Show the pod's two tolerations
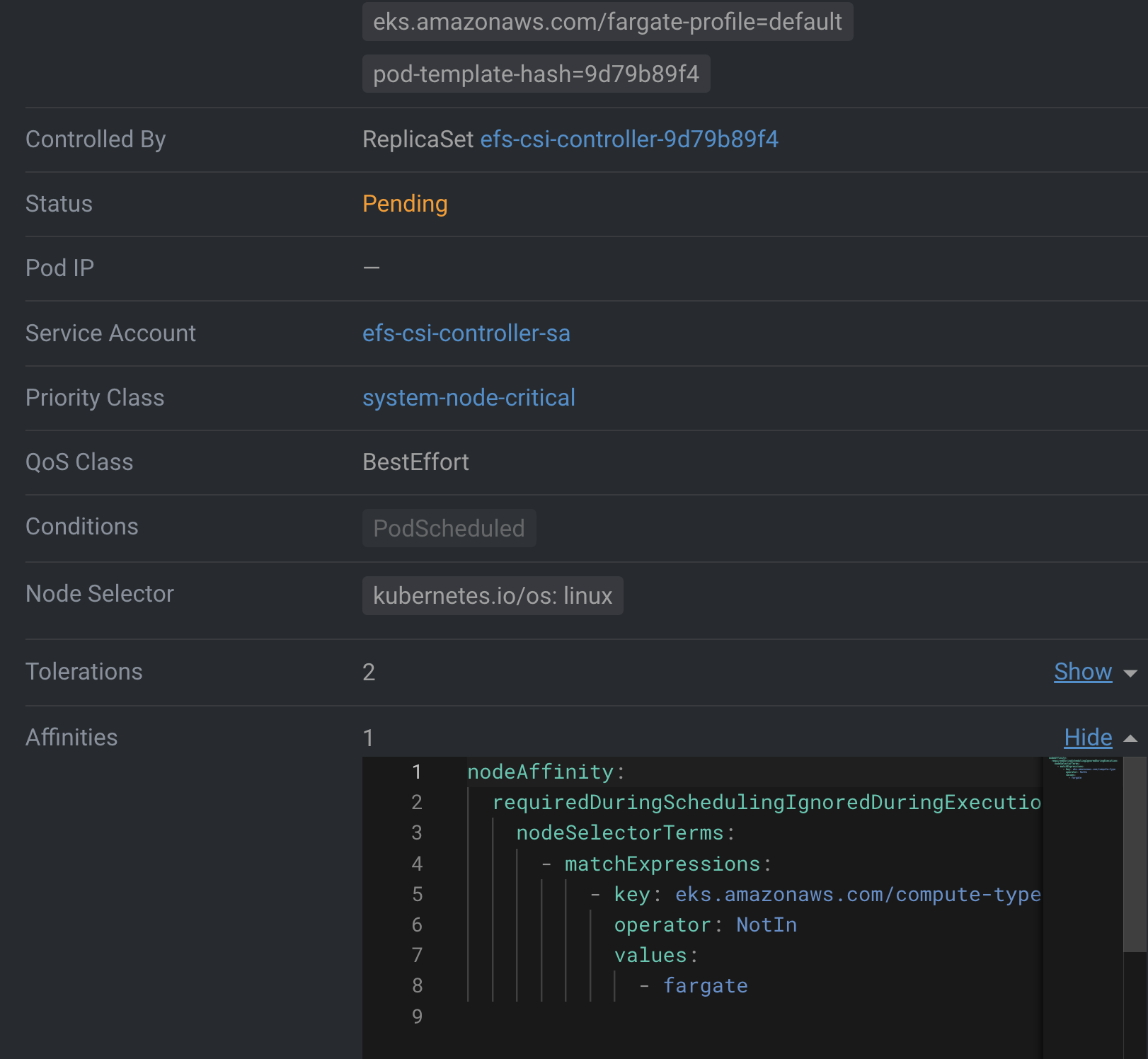 click(x=1082, y=671)
